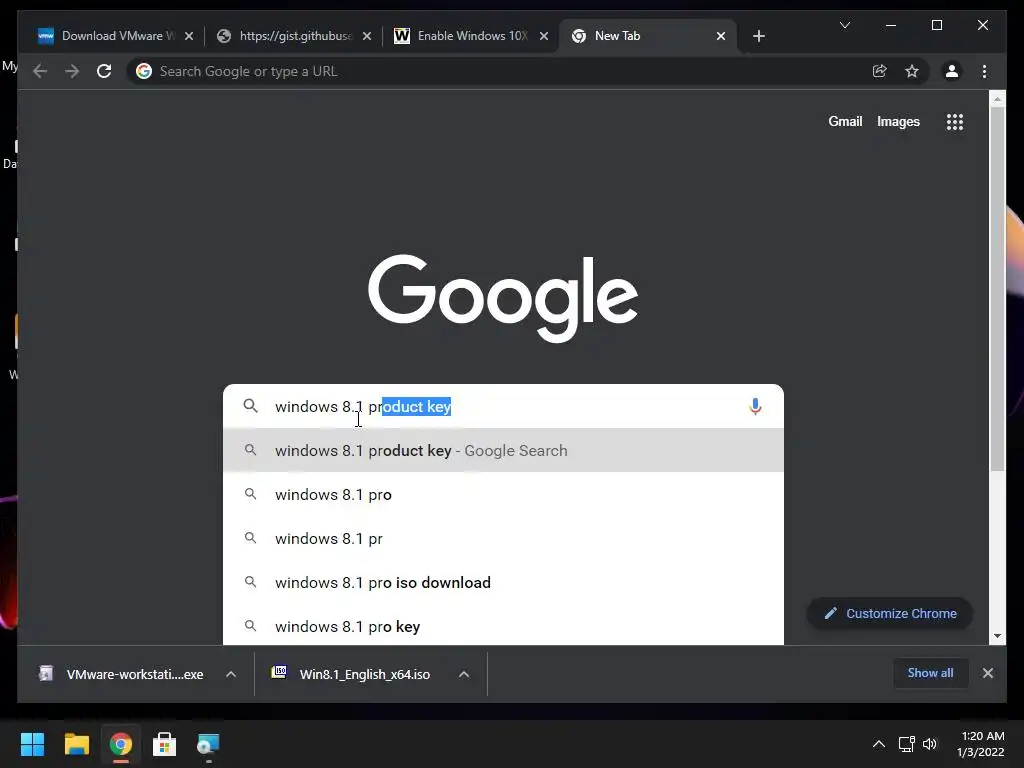Open network status tray icon
The image size is (1024, 768).
[x=906, y=744]
